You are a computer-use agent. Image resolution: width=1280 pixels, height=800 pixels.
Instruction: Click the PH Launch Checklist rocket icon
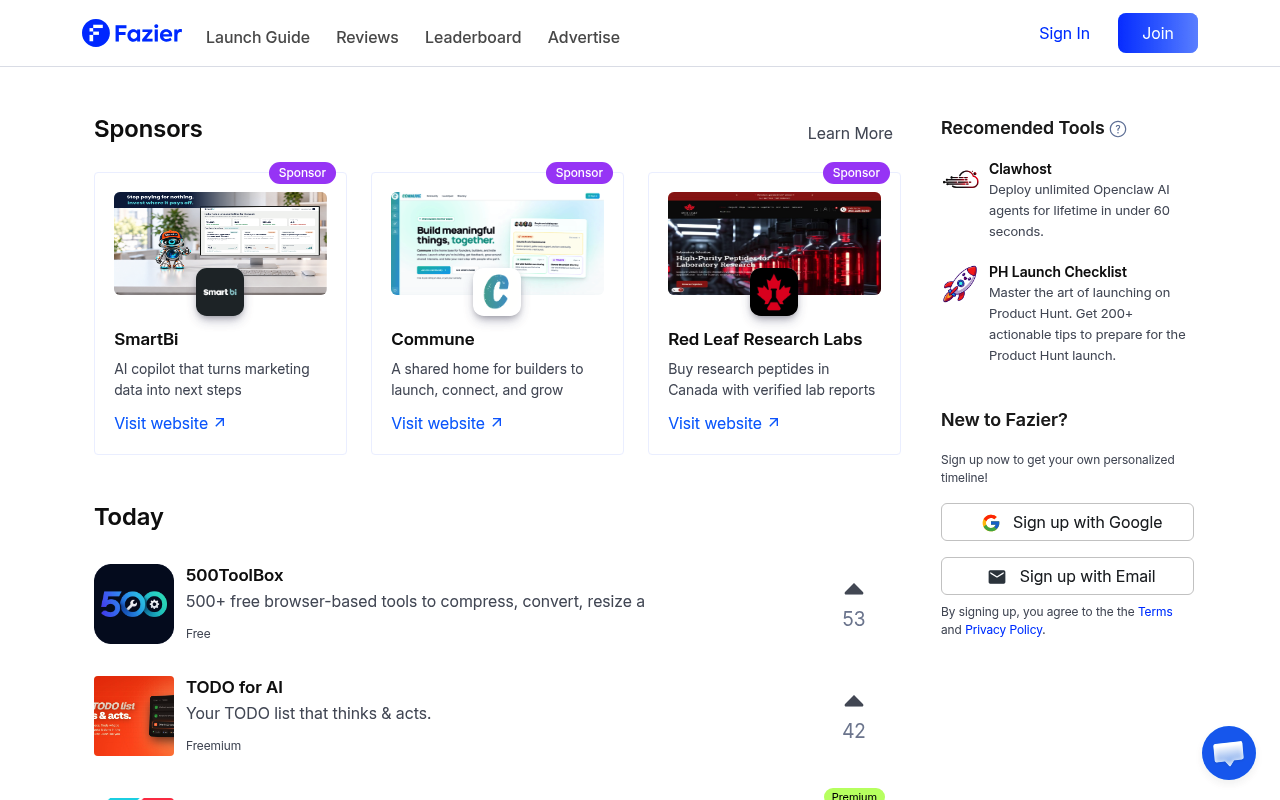[x=960, y=283]
